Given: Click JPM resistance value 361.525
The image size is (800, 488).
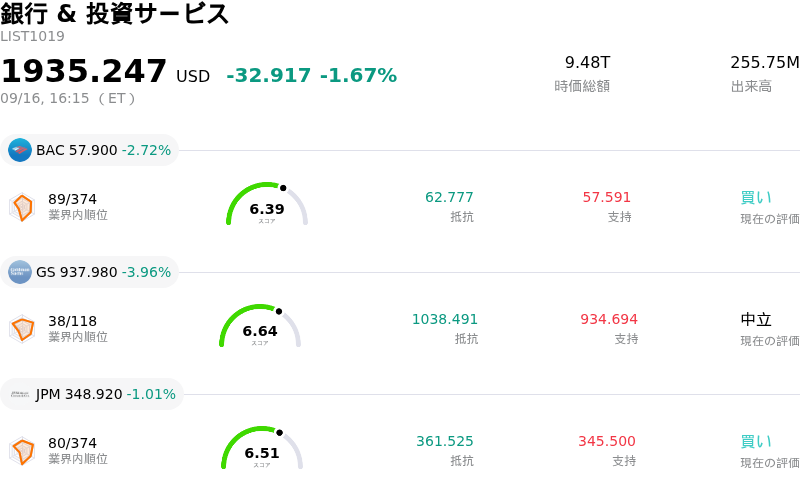Looking at the screenshot, I should tap(444, 441).
